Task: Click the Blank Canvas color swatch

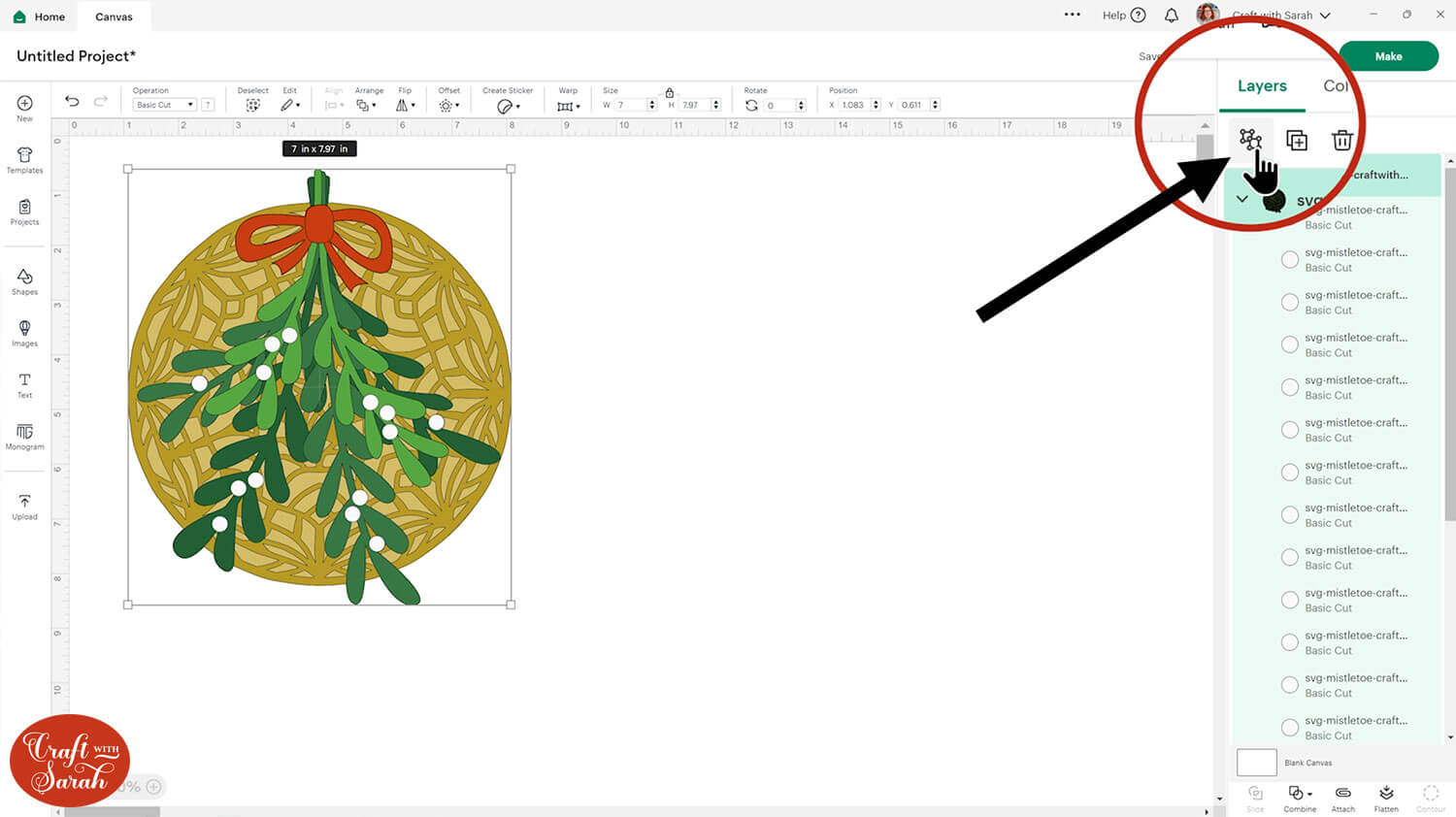Action: [x=1256, y=762]
